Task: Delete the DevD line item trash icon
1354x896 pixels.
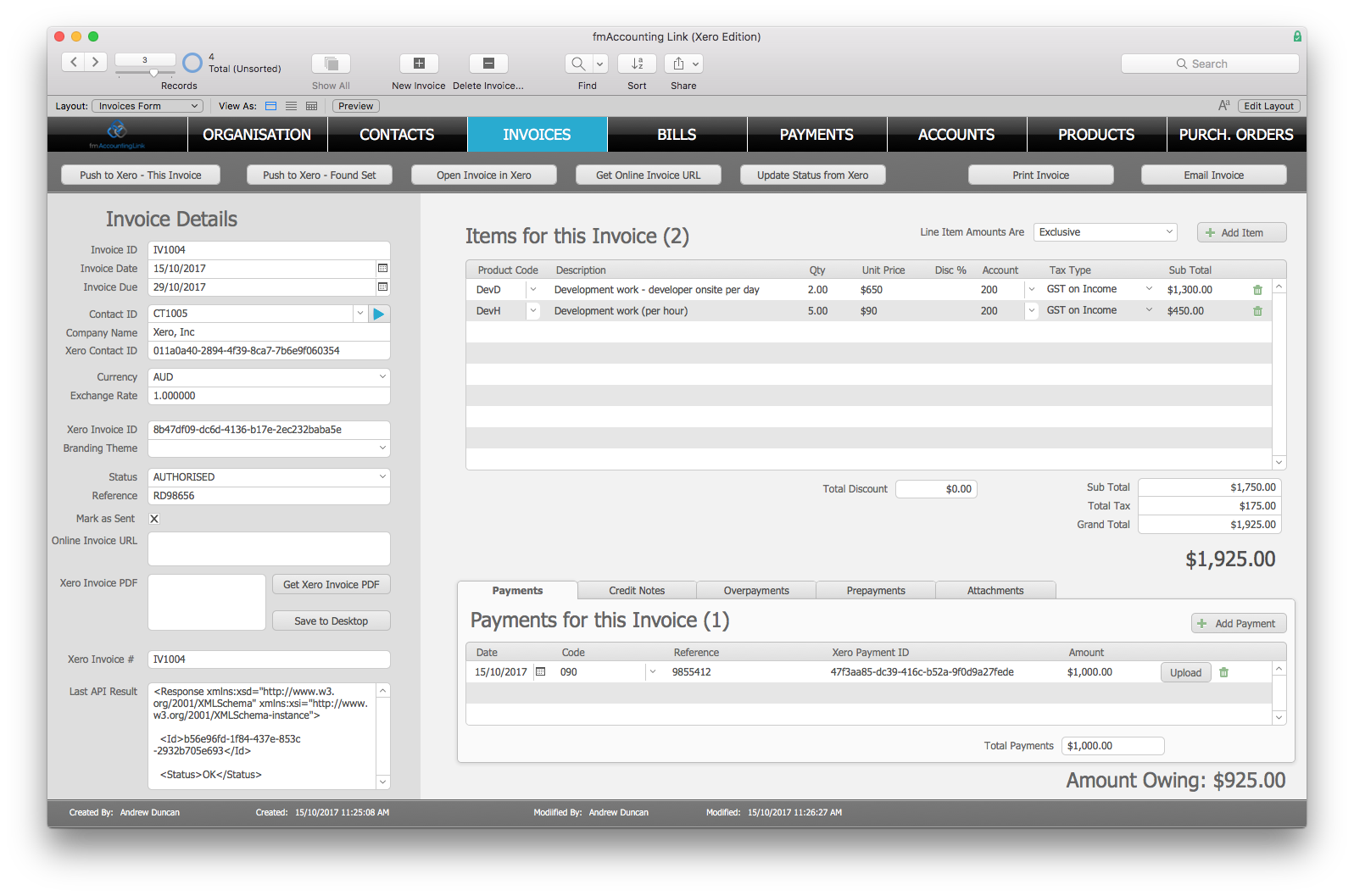Action: tap(1257, 290)
